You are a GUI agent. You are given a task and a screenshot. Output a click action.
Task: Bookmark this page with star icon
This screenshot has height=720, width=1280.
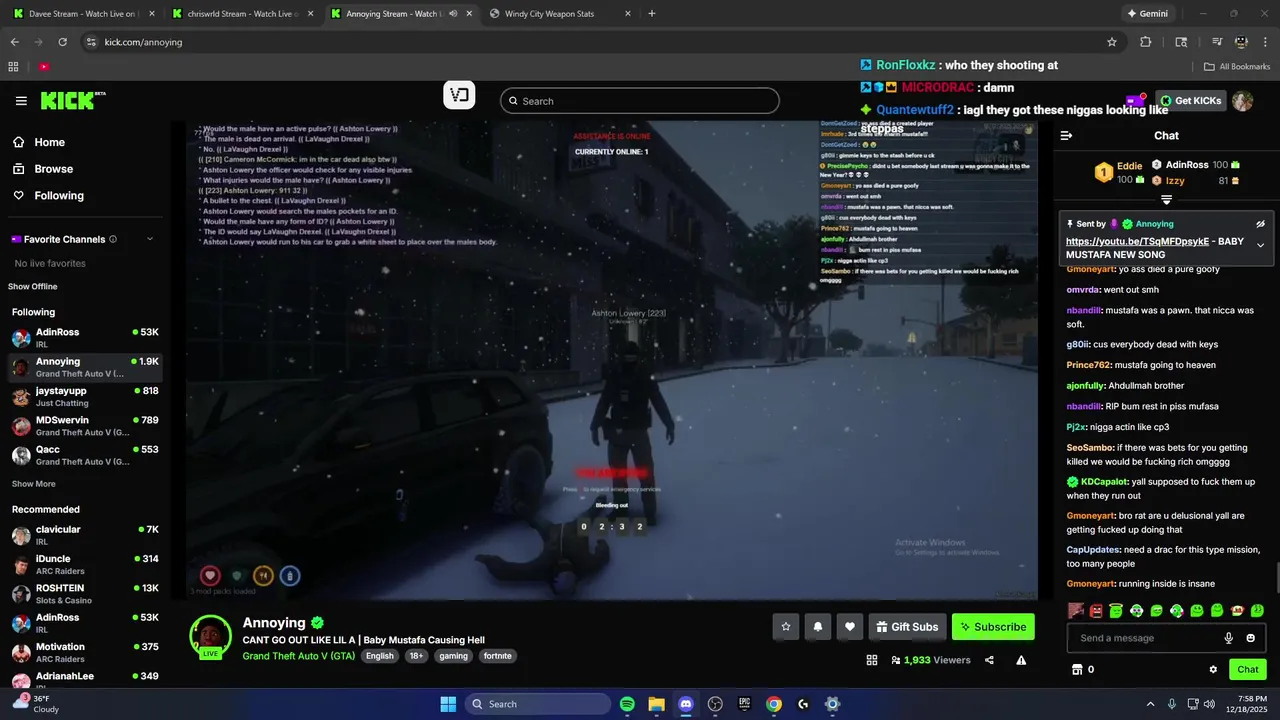click(x=1111, y=42)
